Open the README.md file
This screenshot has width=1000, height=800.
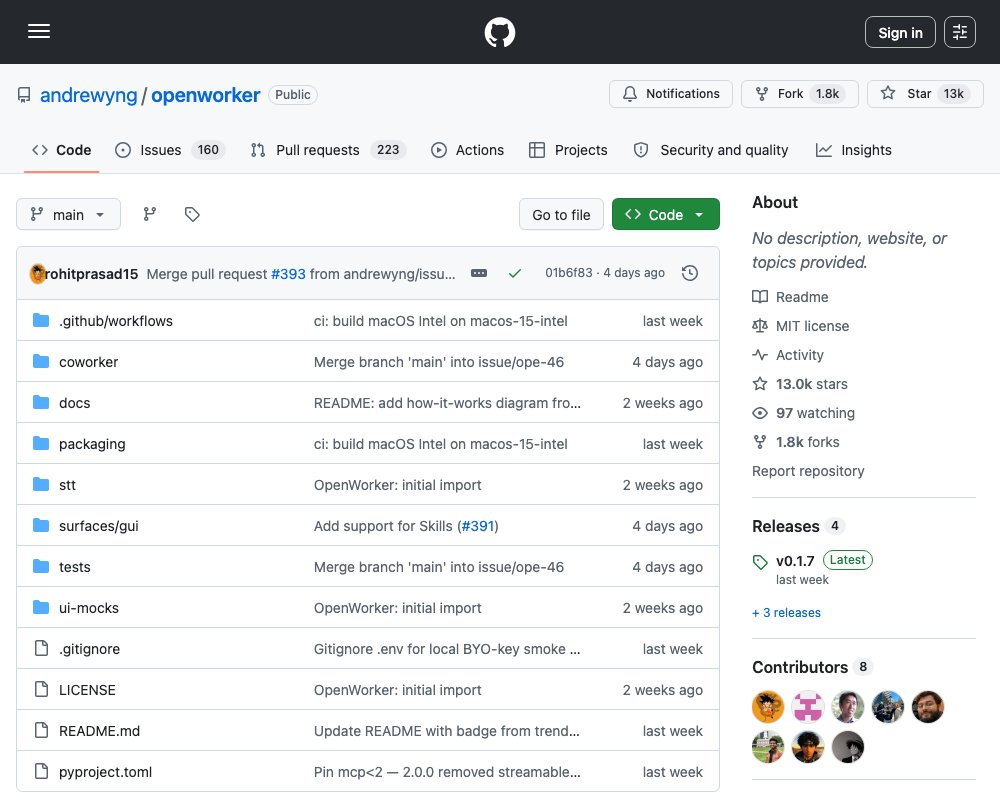coord(99,731)
